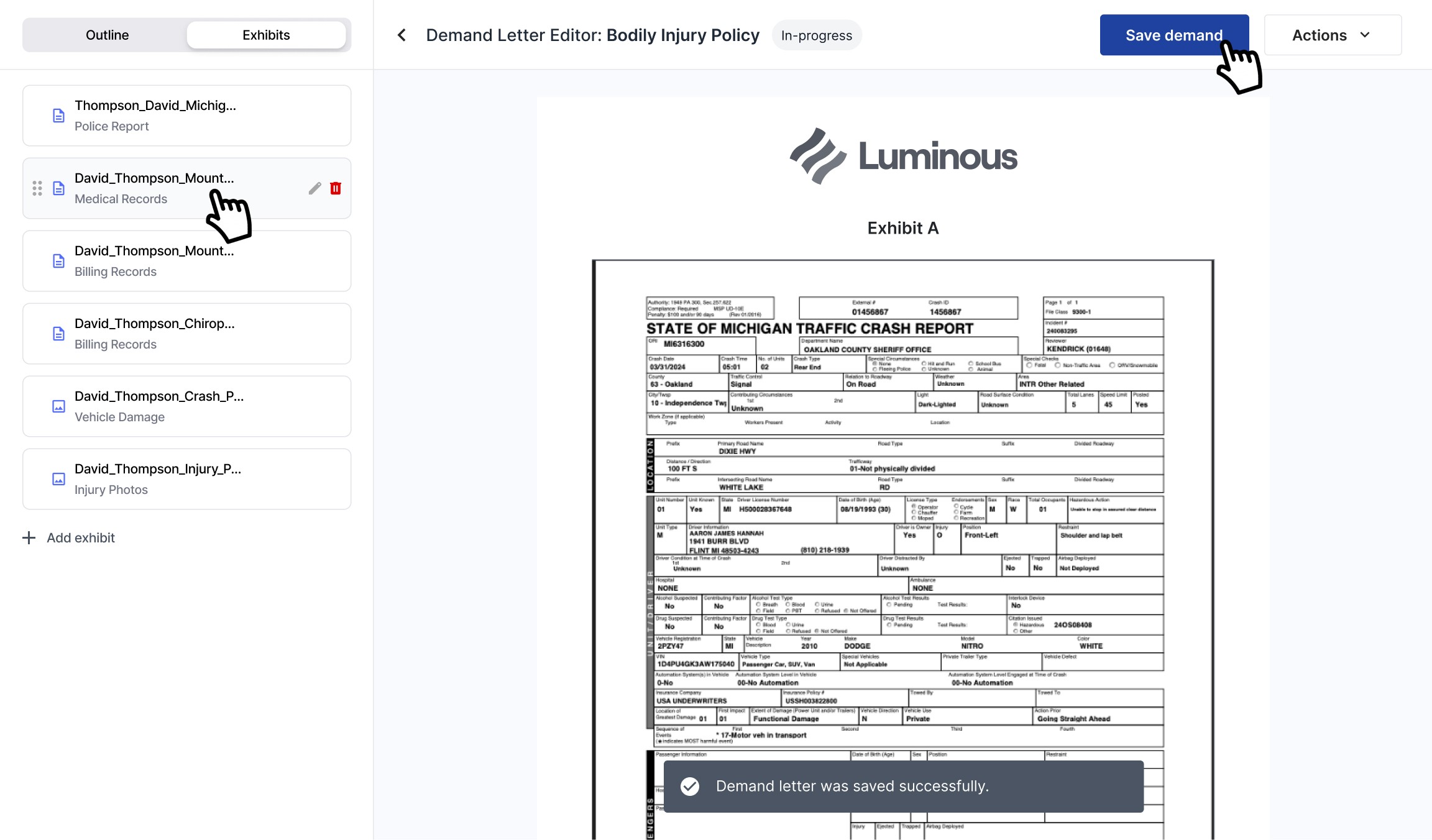Select the Exhibits tab
1432x840 pixels.
266,35
